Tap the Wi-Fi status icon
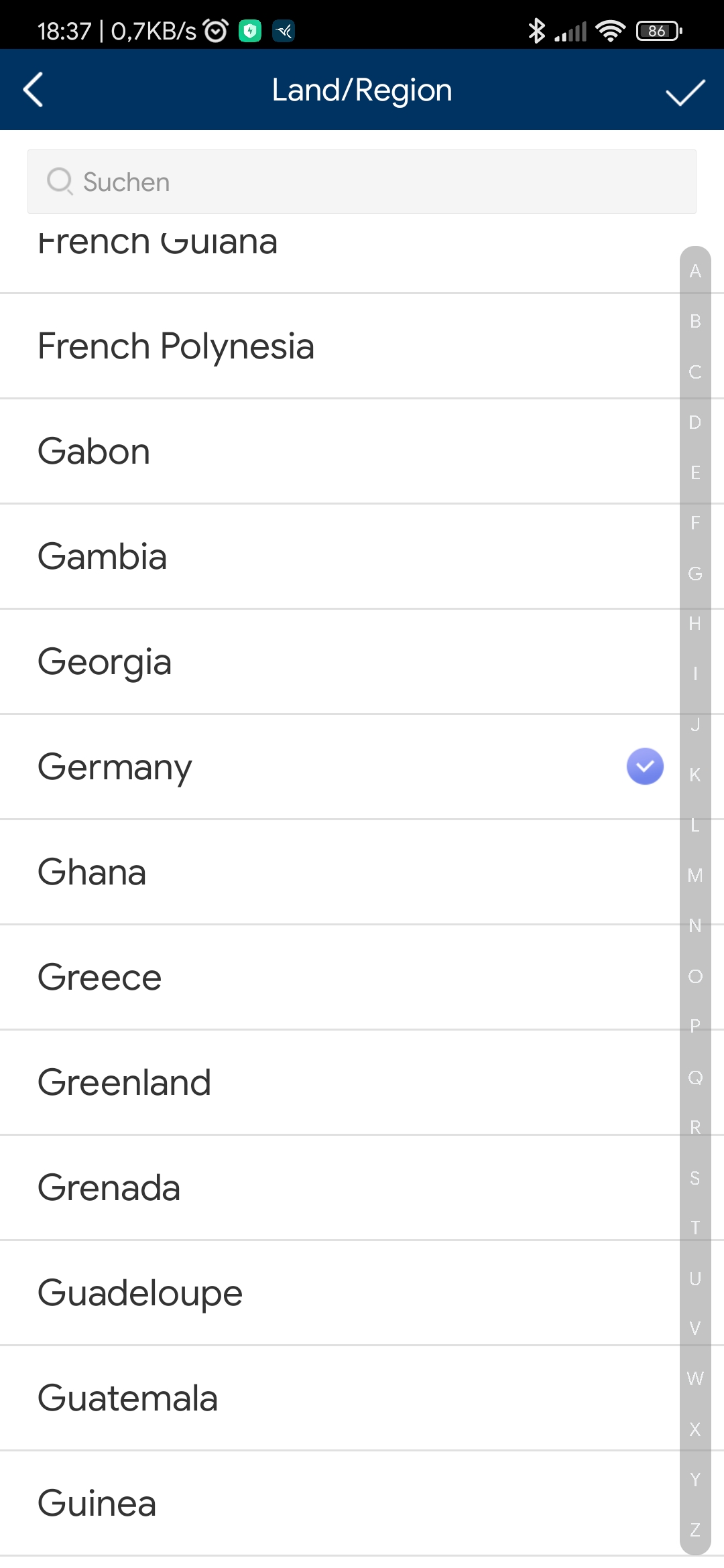The width and height of the screenshot is (724, 1568). (x=610, y=31)
